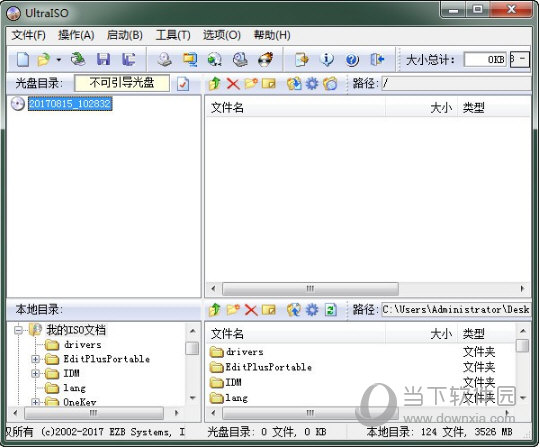Create a new folder in the local directory toolbar

point(233,310)
